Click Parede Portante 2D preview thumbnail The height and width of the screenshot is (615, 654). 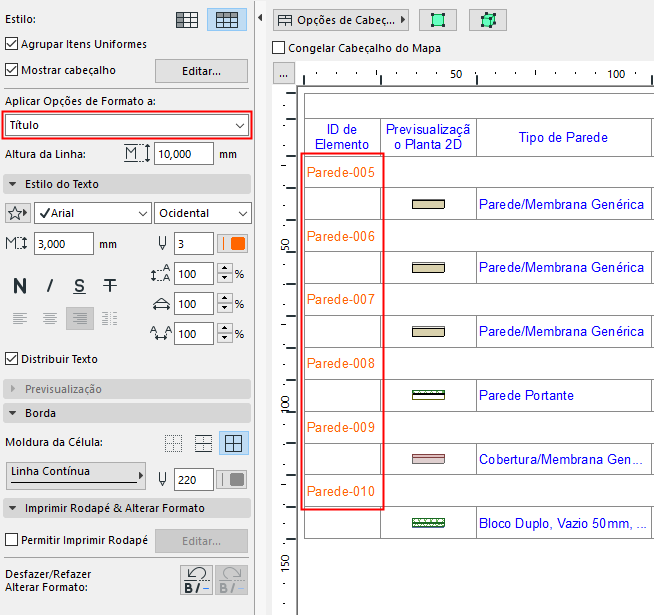428,395
